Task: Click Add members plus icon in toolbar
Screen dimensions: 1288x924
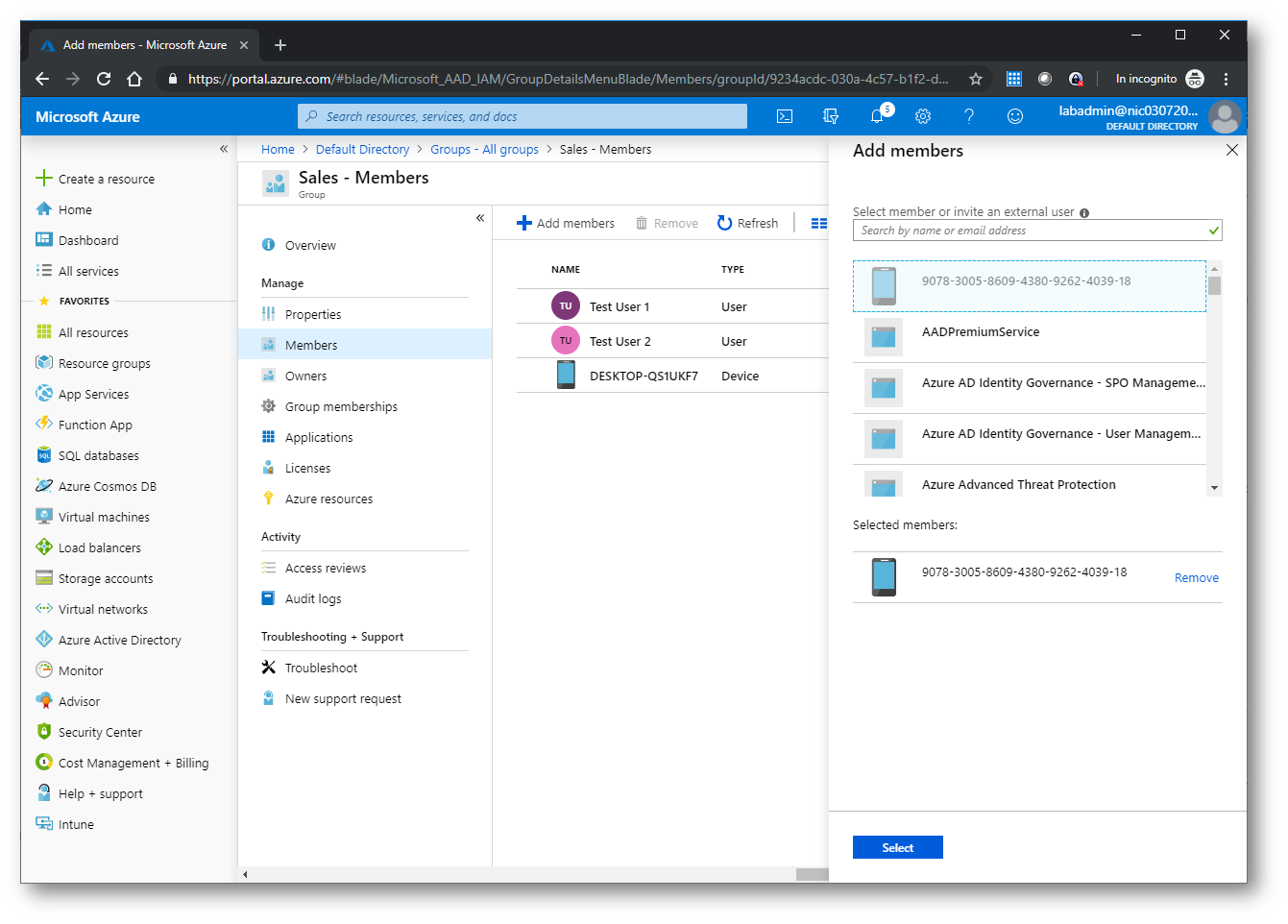Action: pyautogui.click(x=524, y=223)
